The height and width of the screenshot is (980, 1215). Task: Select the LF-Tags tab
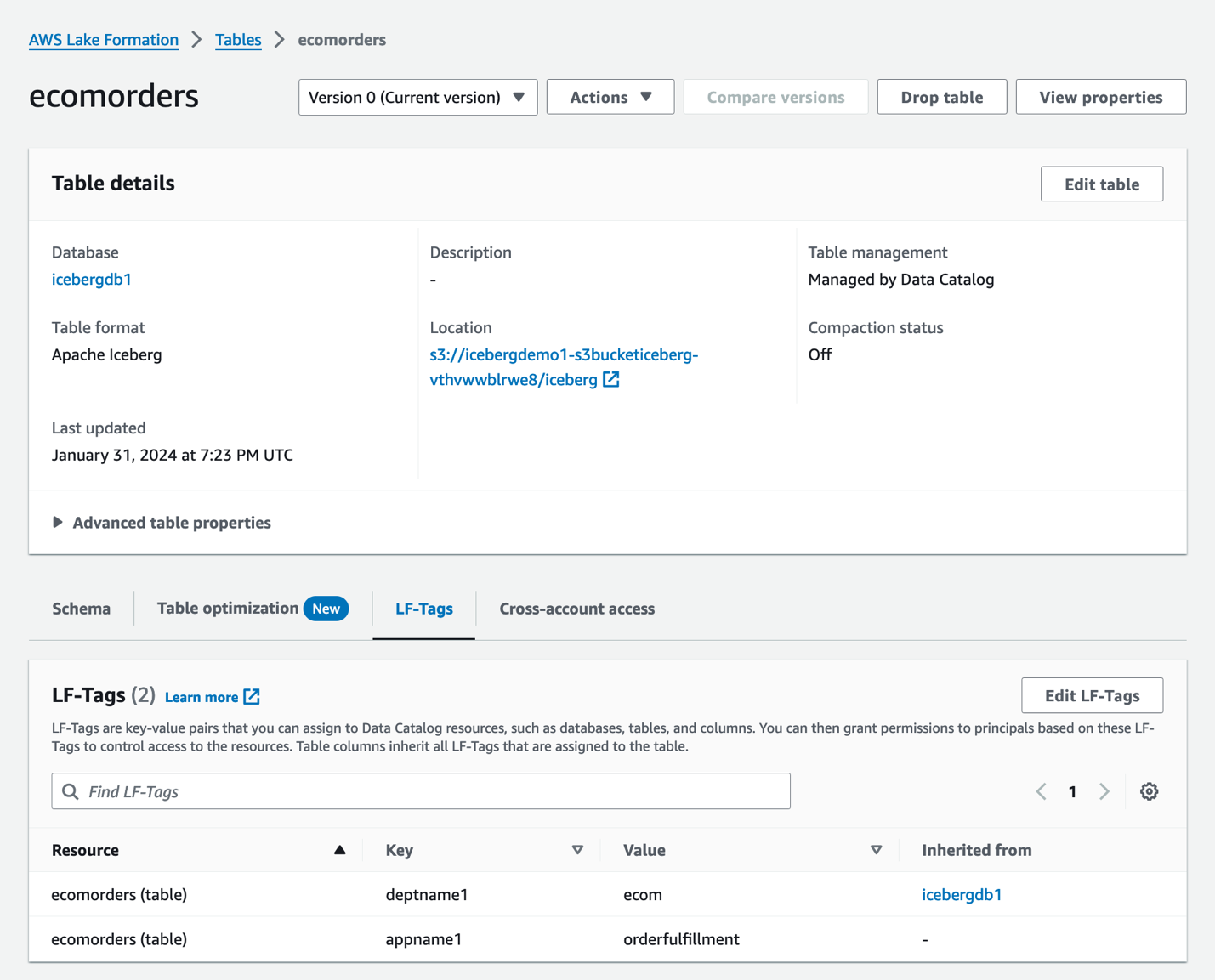[424, 609]
